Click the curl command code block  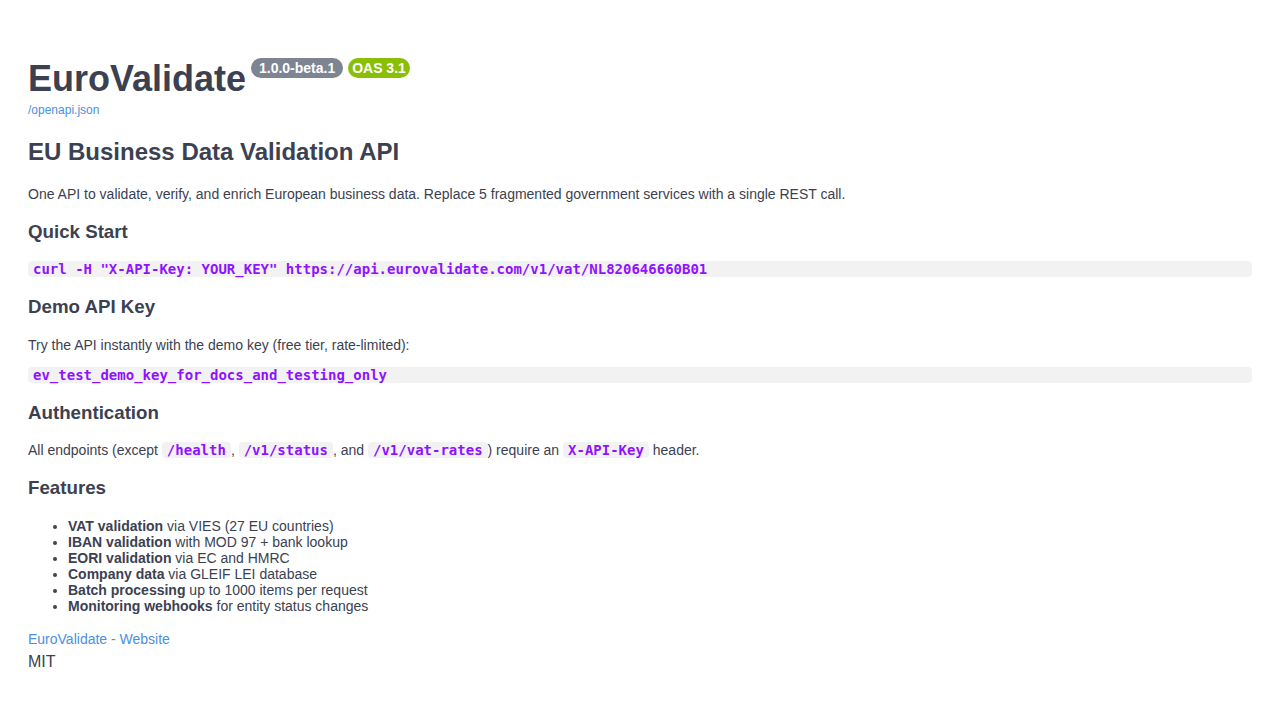coord(640,269)
